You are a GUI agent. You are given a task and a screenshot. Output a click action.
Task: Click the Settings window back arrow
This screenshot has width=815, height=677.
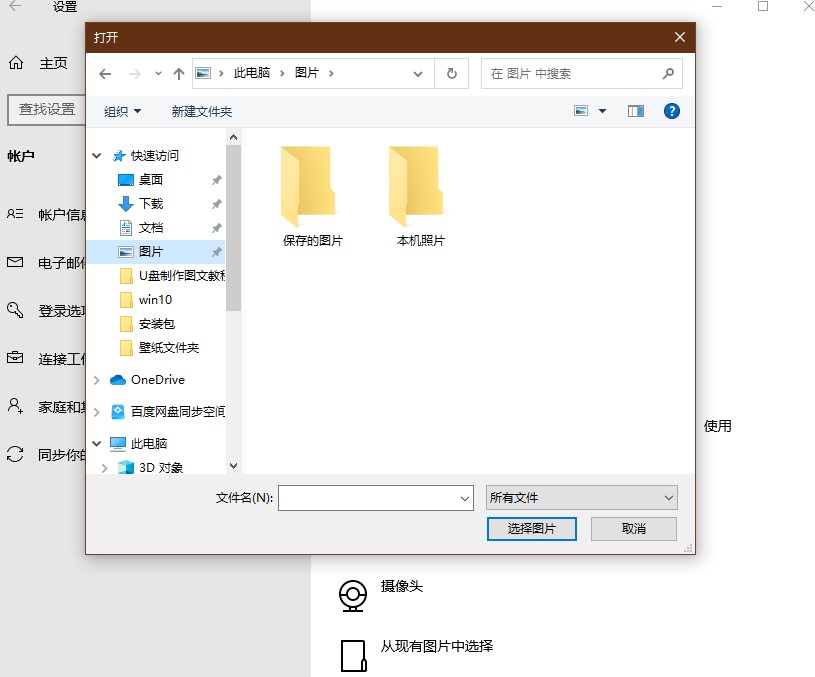coord(16,6)
